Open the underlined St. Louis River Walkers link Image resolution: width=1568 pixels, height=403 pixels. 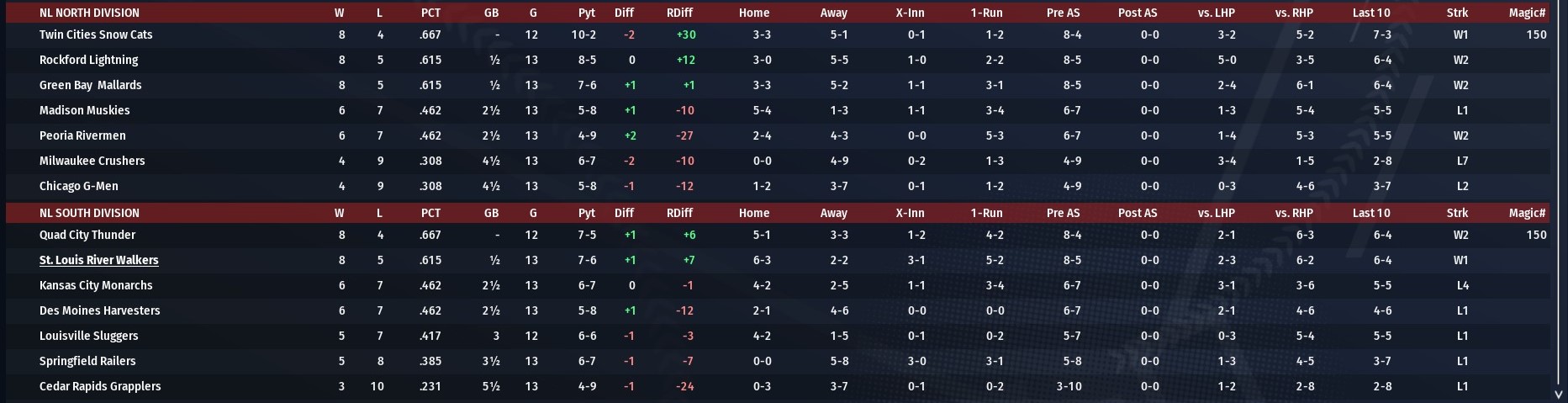[x=98, y=261]
